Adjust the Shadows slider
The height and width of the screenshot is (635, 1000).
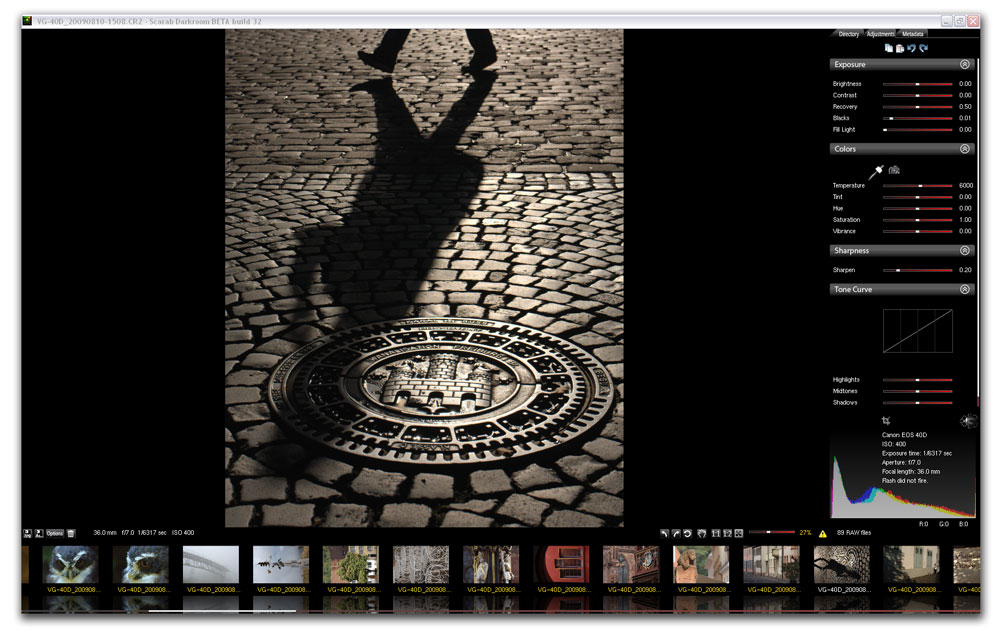tap(917, 403)
